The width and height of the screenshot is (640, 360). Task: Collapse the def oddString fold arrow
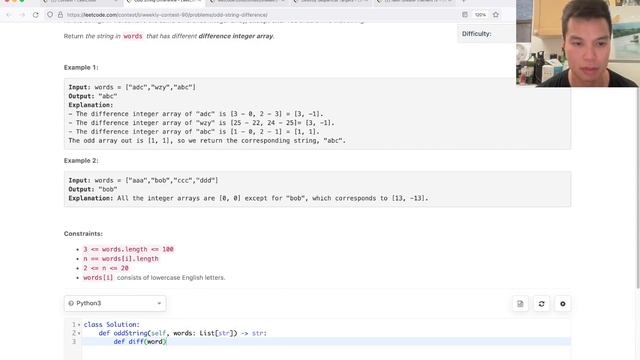coord(79,333)
